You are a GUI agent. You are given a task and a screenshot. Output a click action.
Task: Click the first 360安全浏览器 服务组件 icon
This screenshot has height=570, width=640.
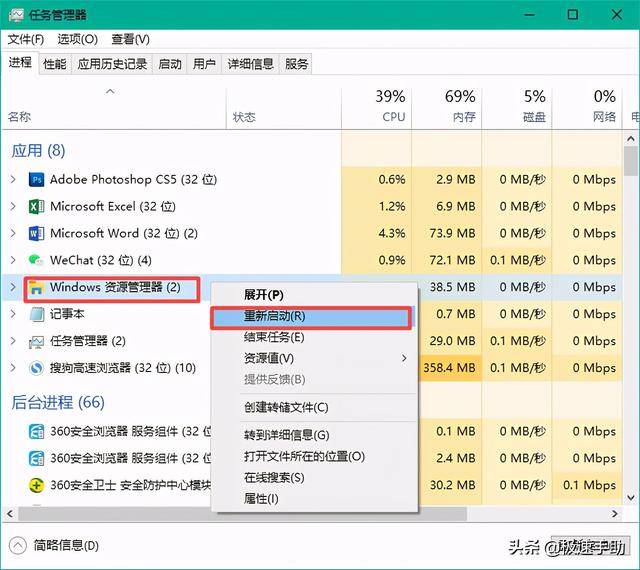tap(36, 432)
